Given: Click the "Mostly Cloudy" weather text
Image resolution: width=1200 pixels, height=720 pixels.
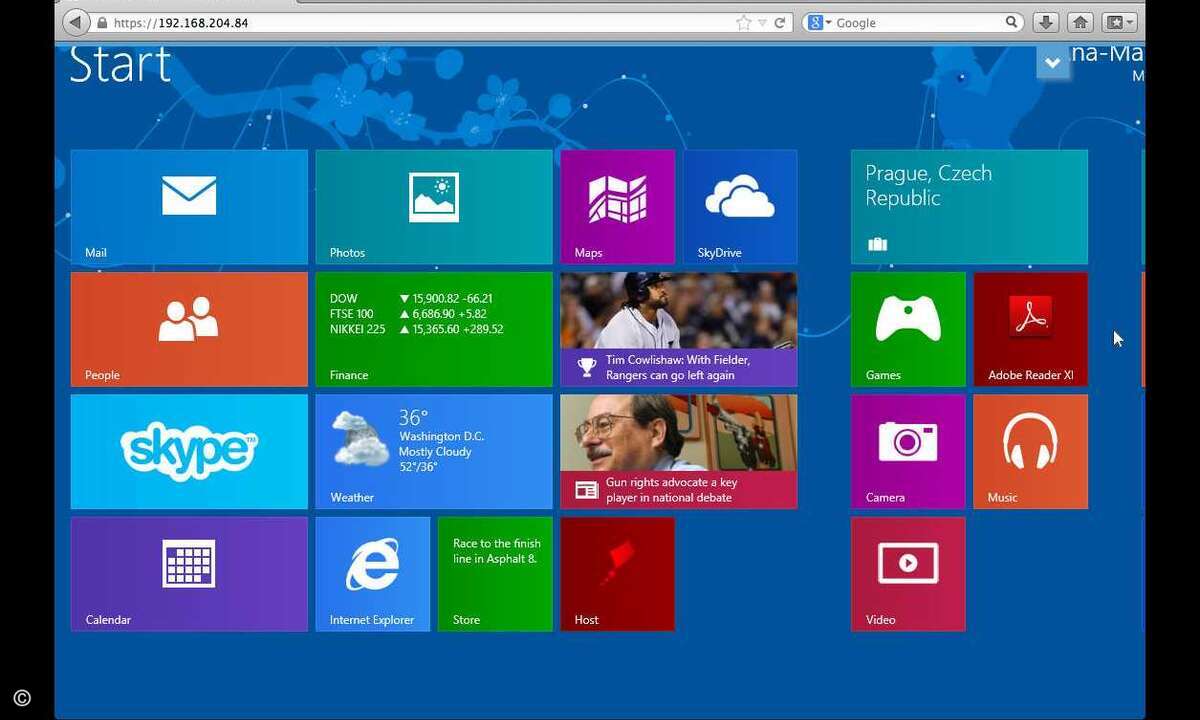Looking at the screenshot, I should (x=435, y=452).
